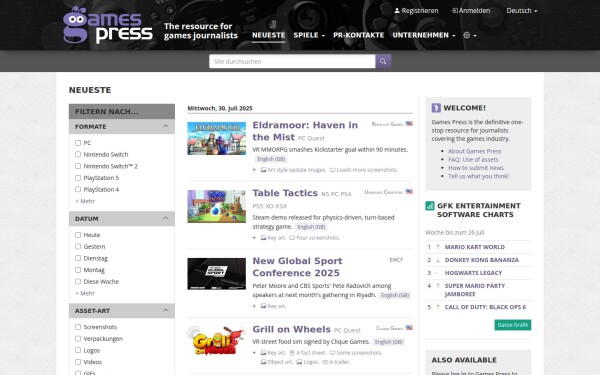Click monitor icon beside Four screenshots

[x=292, y=238]
